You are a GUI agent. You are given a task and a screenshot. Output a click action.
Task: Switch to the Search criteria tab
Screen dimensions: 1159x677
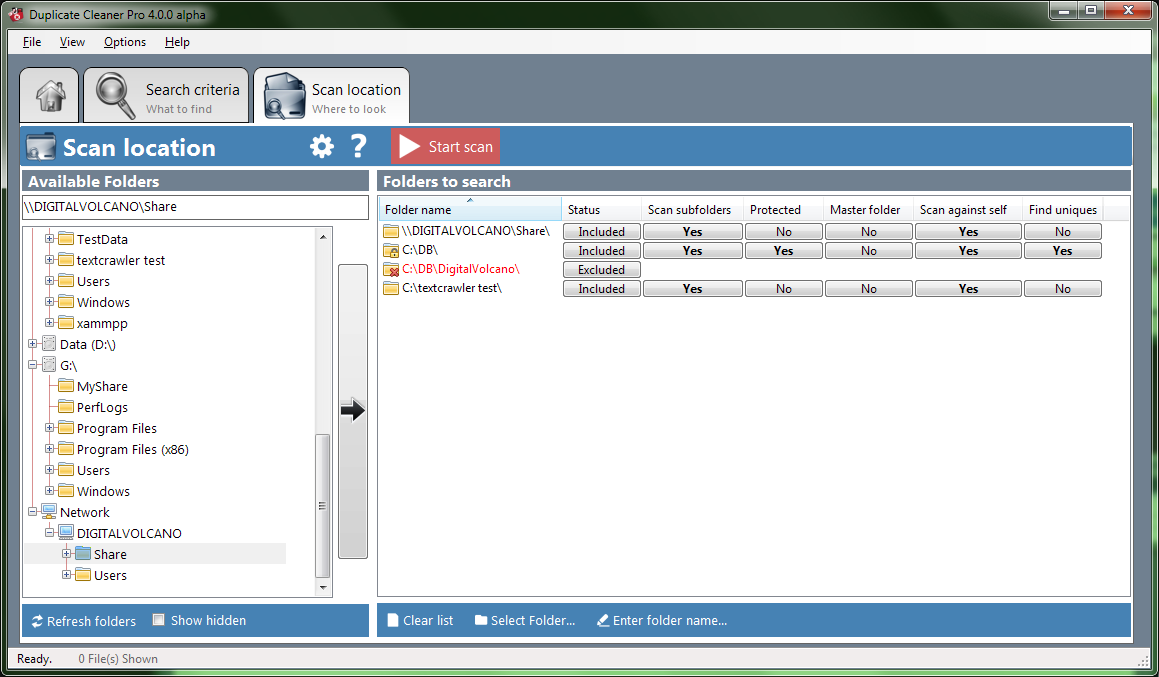click(x=167, y=97)
